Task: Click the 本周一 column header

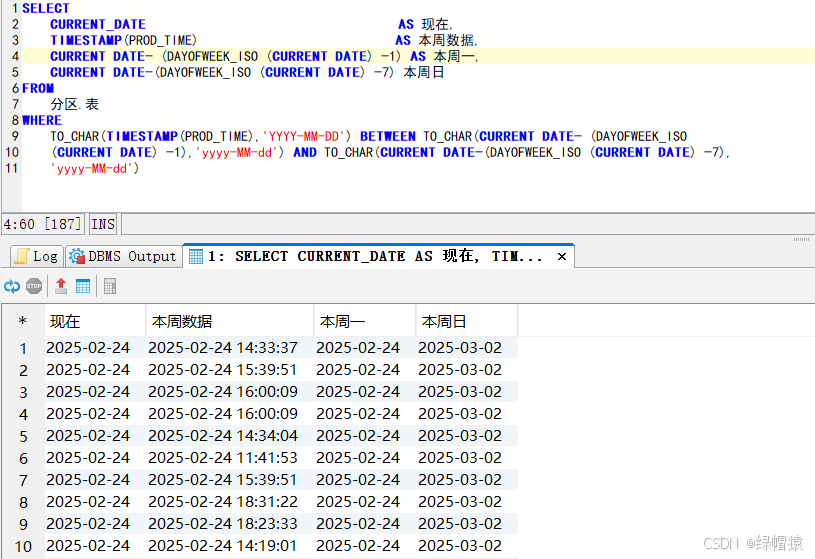Action: [365, 321]
